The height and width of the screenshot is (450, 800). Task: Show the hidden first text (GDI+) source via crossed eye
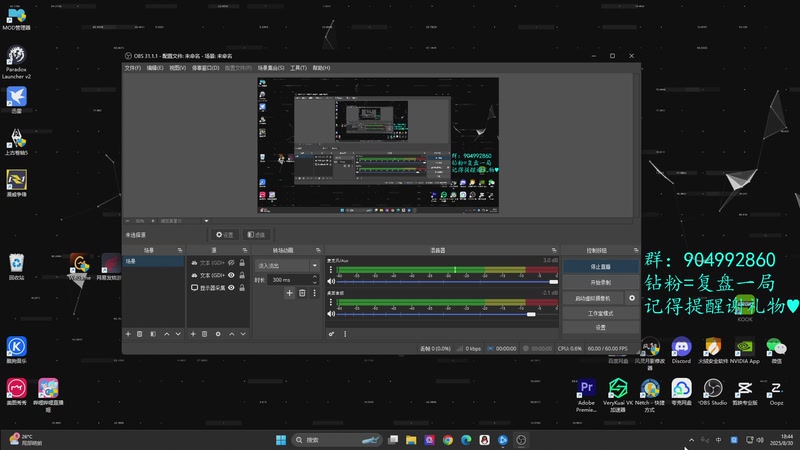click(x=231, y=262)
